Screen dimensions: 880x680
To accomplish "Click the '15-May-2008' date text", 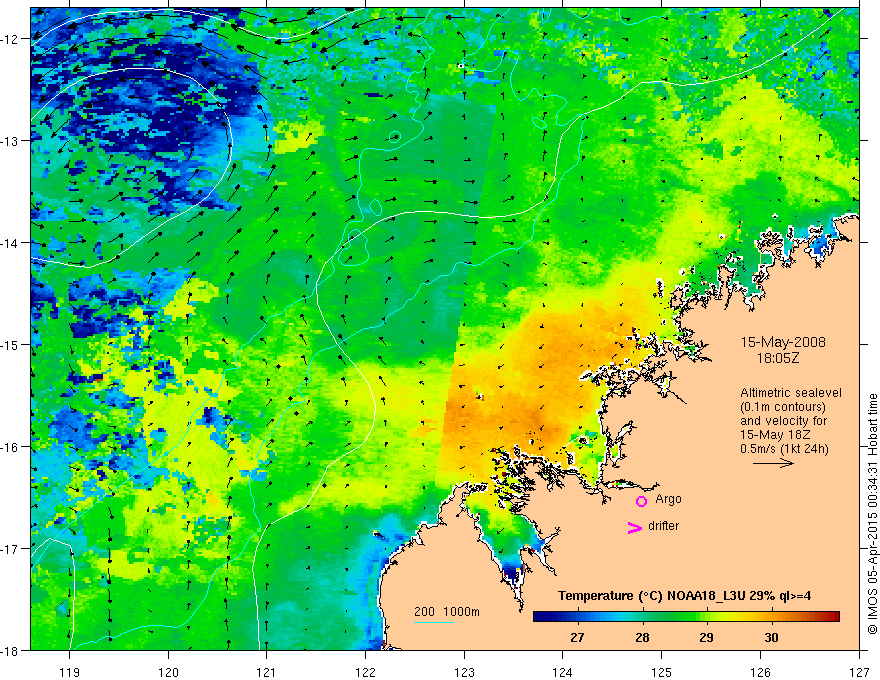I will [x=783, y=342].
